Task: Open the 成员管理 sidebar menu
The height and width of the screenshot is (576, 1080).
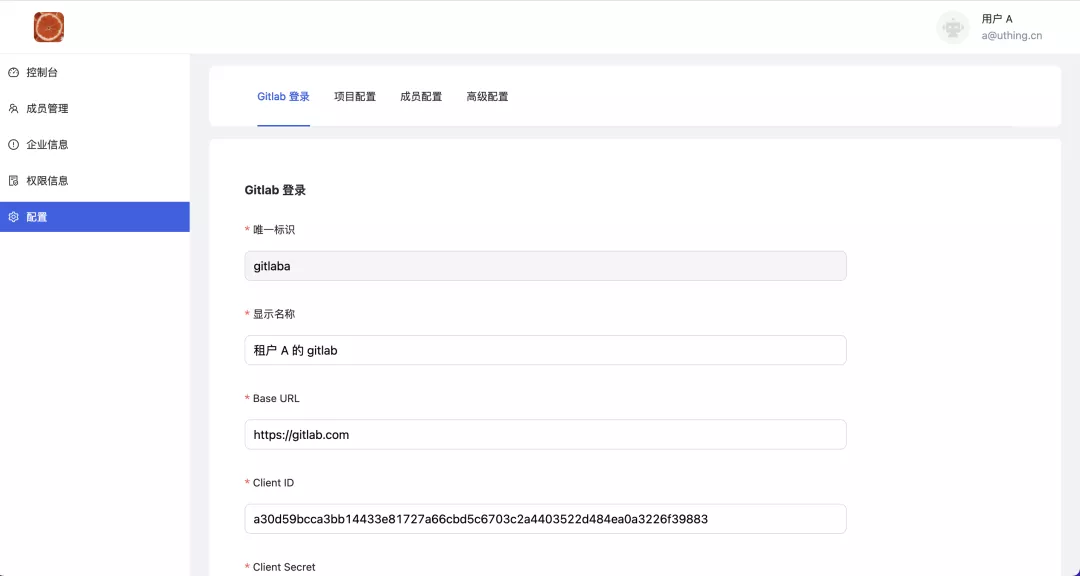Action: 95,108
